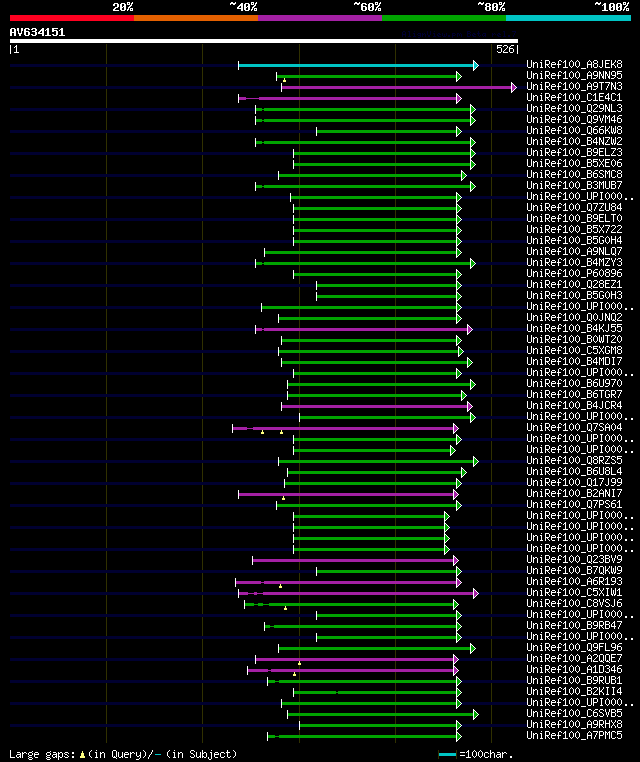This screenshot has height=762, width=640.
Task: Click the purple ~60% legend color segment
Action: click(x=320, y=18)
